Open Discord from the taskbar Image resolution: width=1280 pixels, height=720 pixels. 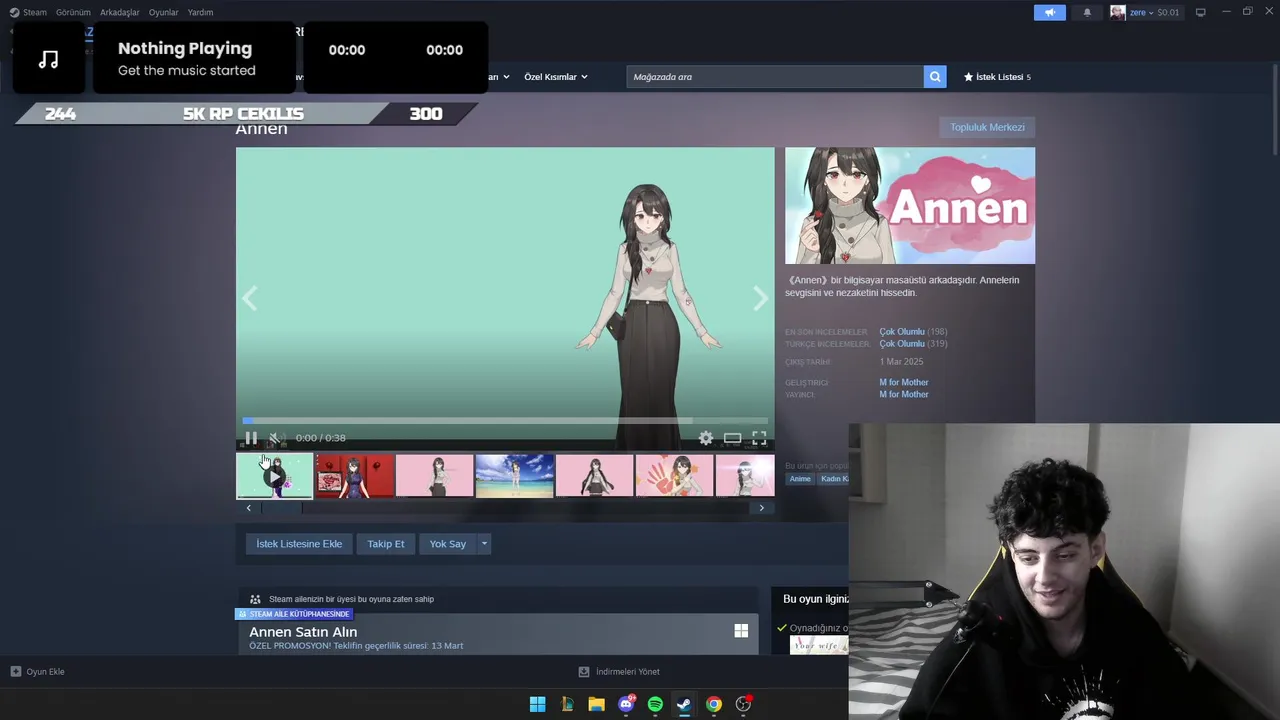626,704
